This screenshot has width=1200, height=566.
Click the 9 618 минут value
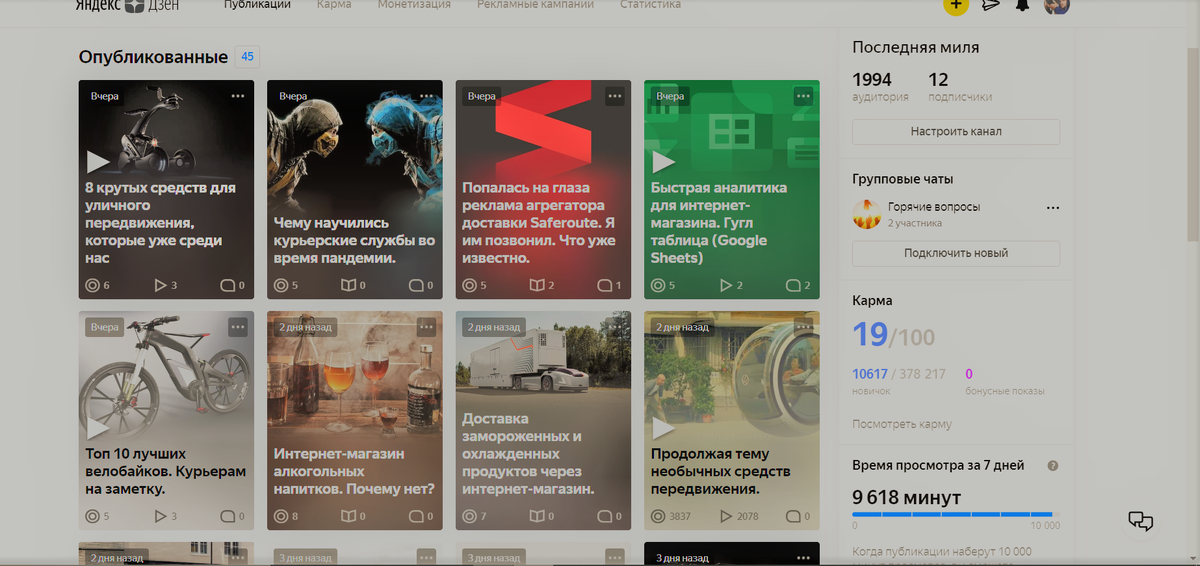[906, 497]
